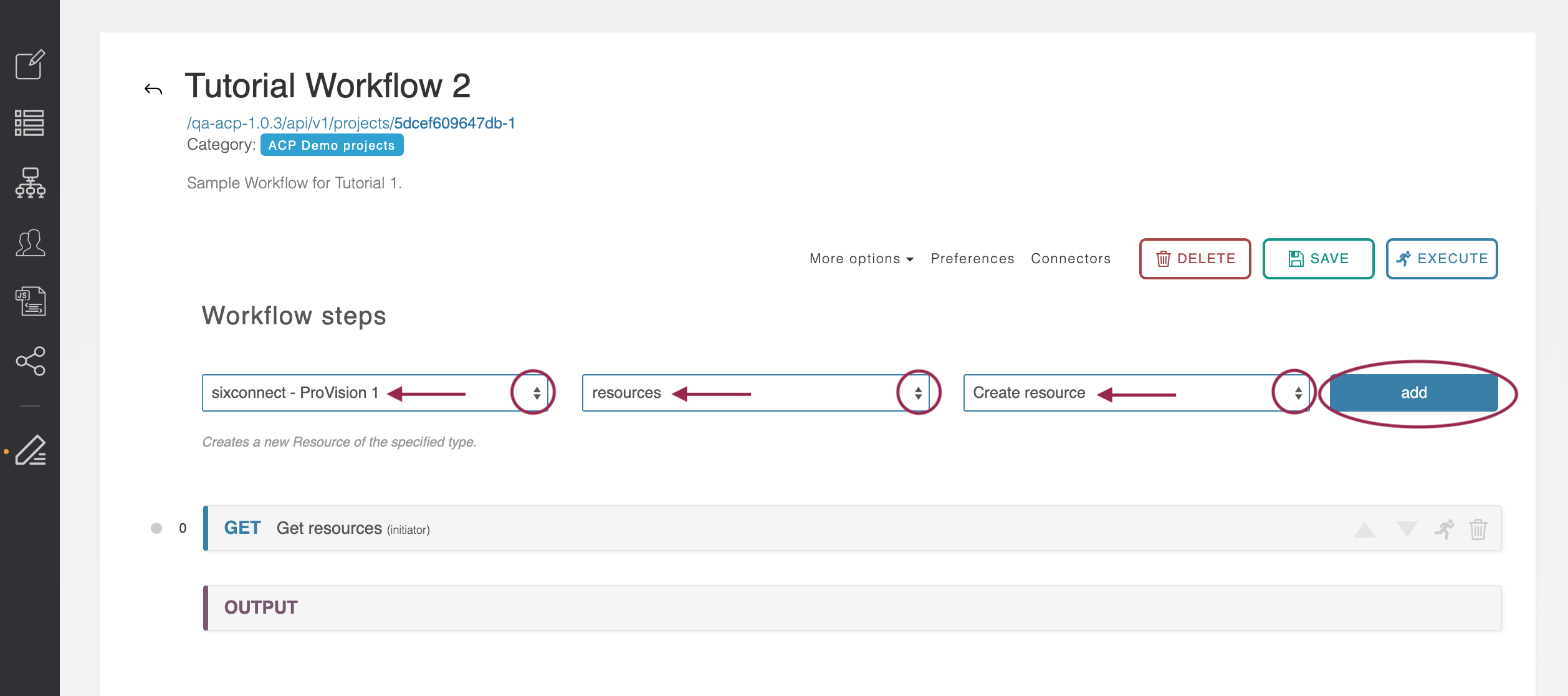1568x696 pixels.
Task: Open the workflow editor pencil icon
Action: (30, 450)
